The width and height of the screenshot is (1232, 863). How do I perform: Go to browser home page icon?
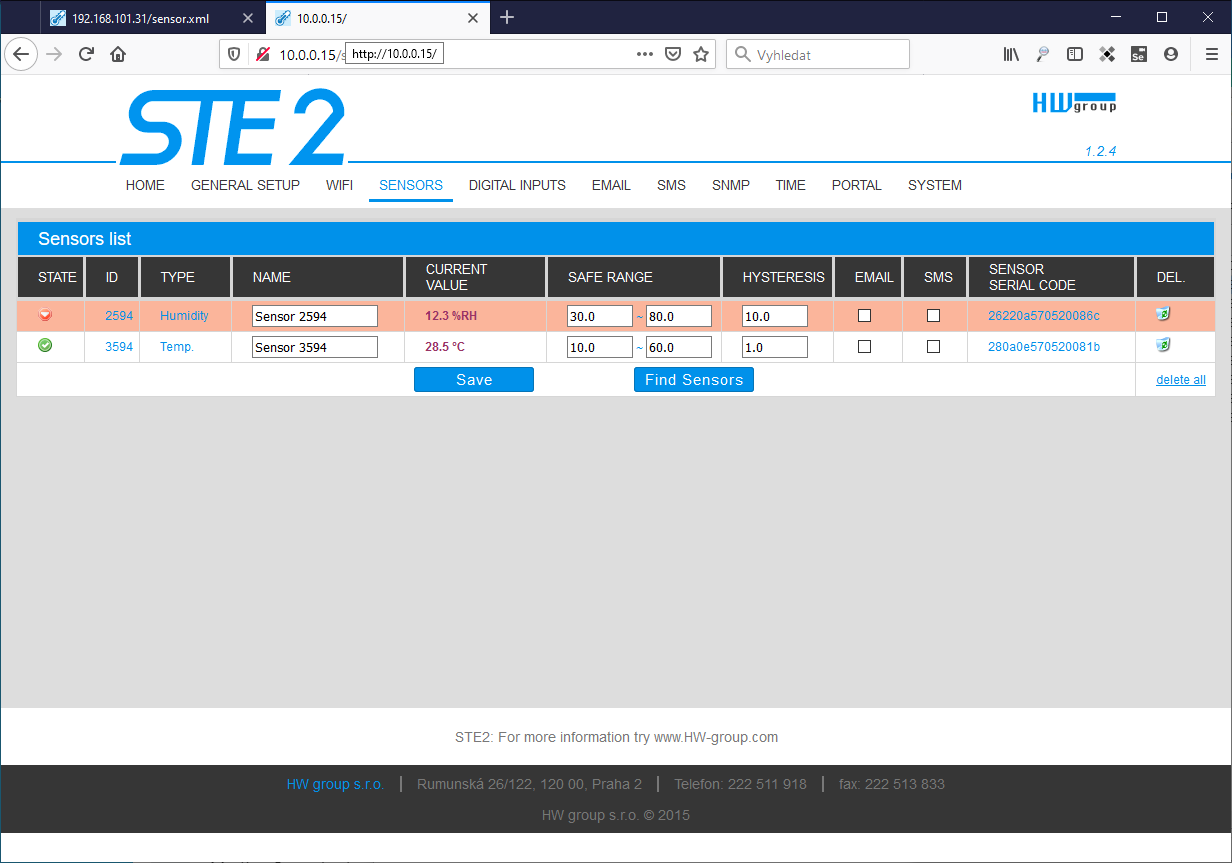tap(118, 55)
